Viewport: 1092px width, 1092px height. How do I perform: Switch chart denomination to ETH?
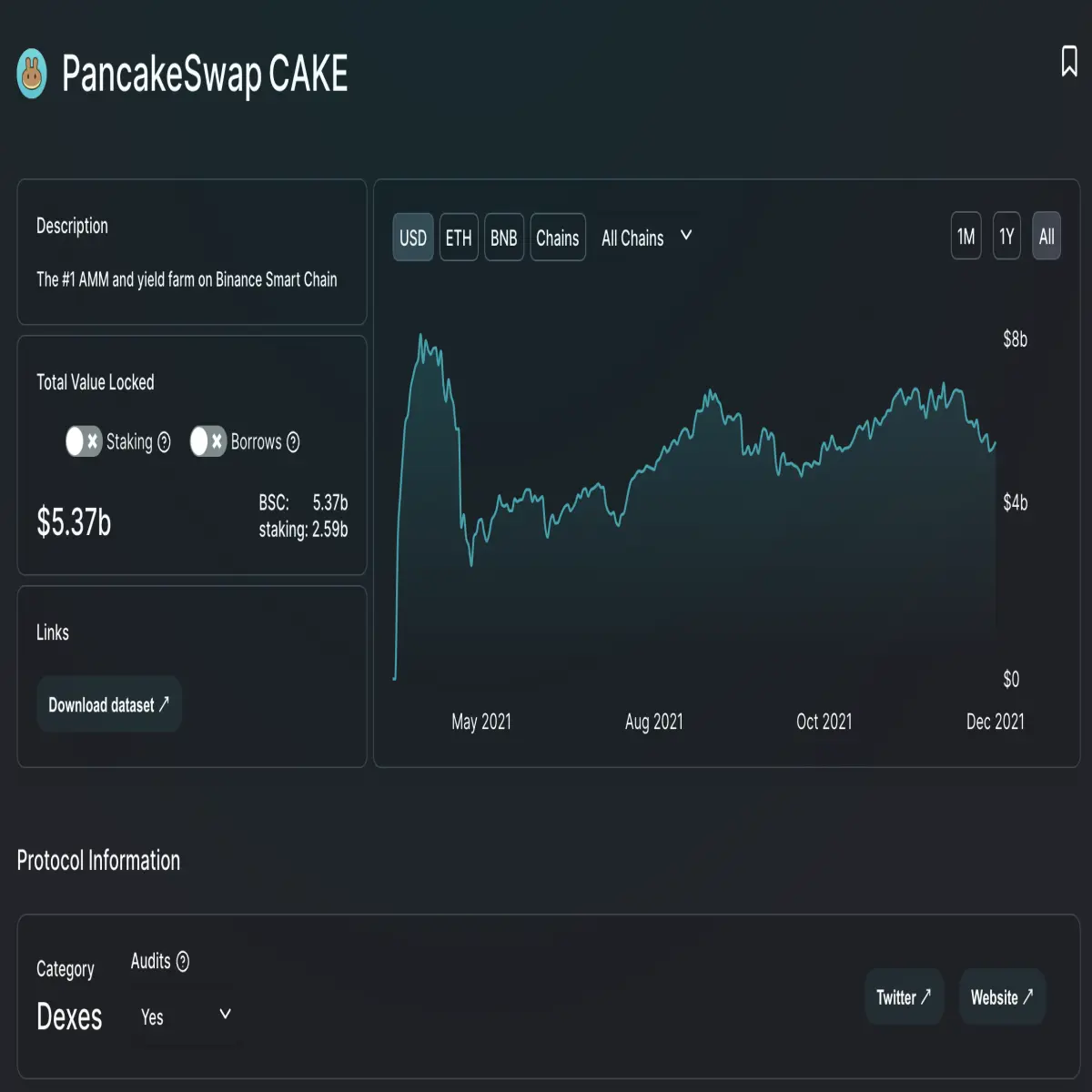point(459,238)
